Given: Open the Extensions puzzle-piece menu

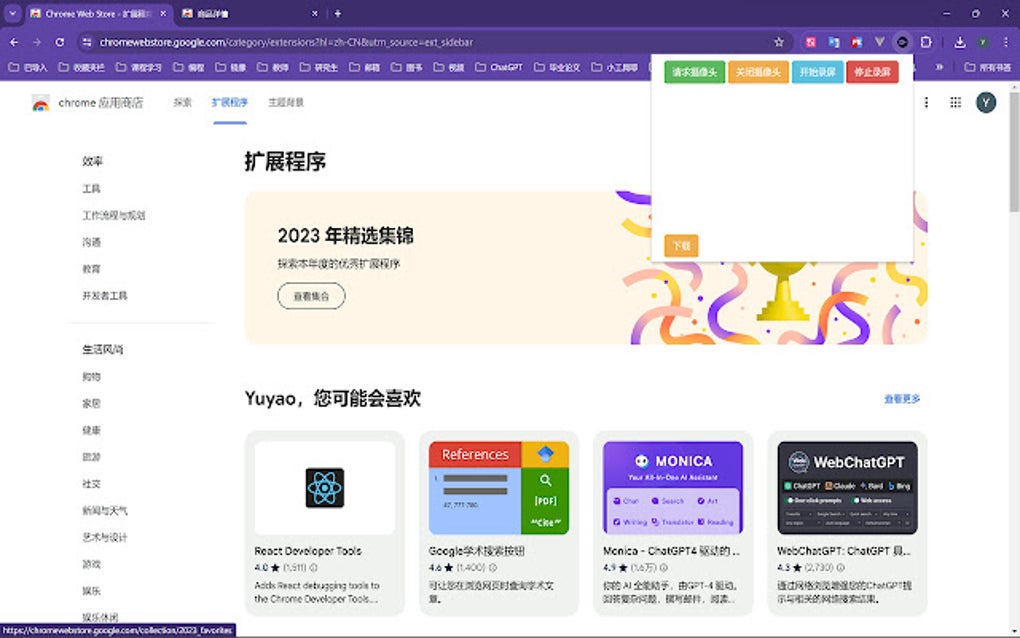Looking at the screenshot, I should pyautogui.click(x=926, y=42).
